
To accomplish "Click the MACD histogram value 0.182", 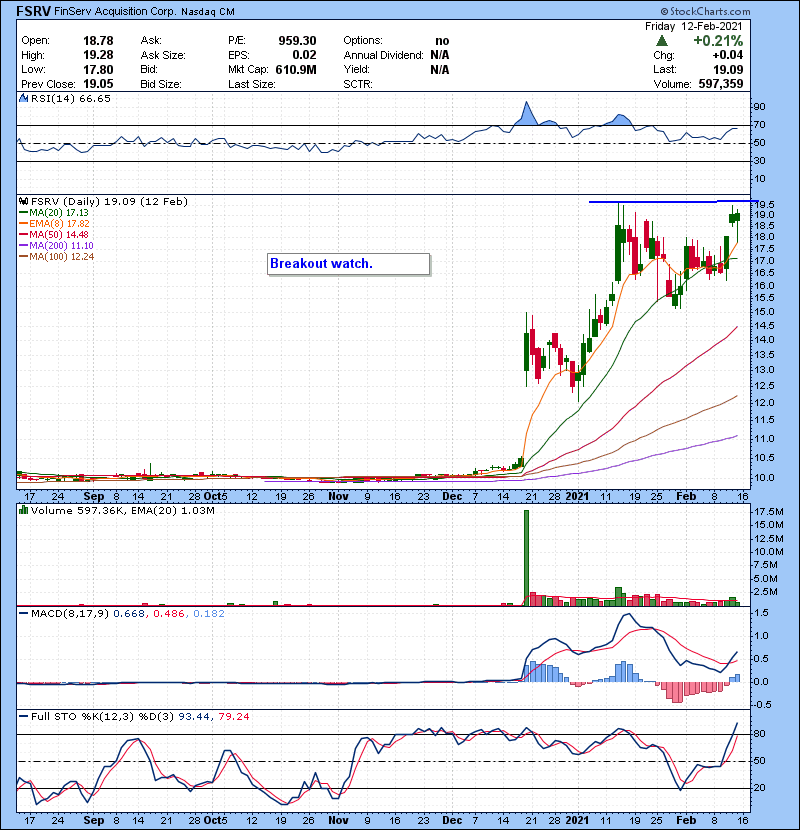I will (209, 614).
